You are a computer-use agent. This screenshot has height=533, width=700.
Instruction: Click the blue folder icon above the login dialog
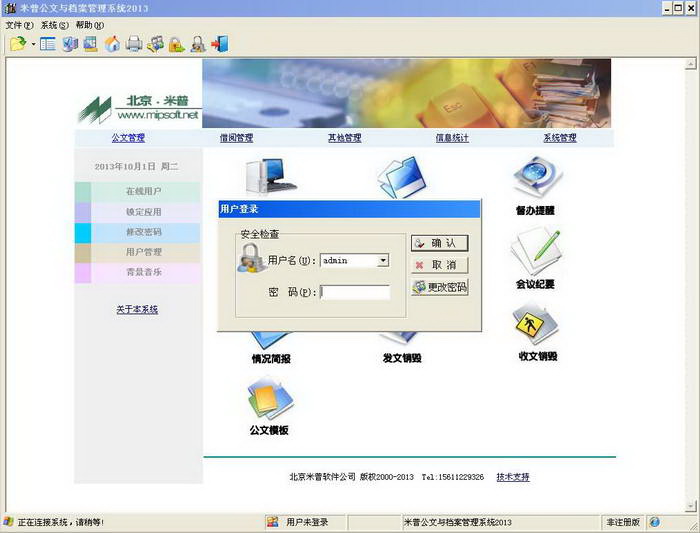point(401,177)
